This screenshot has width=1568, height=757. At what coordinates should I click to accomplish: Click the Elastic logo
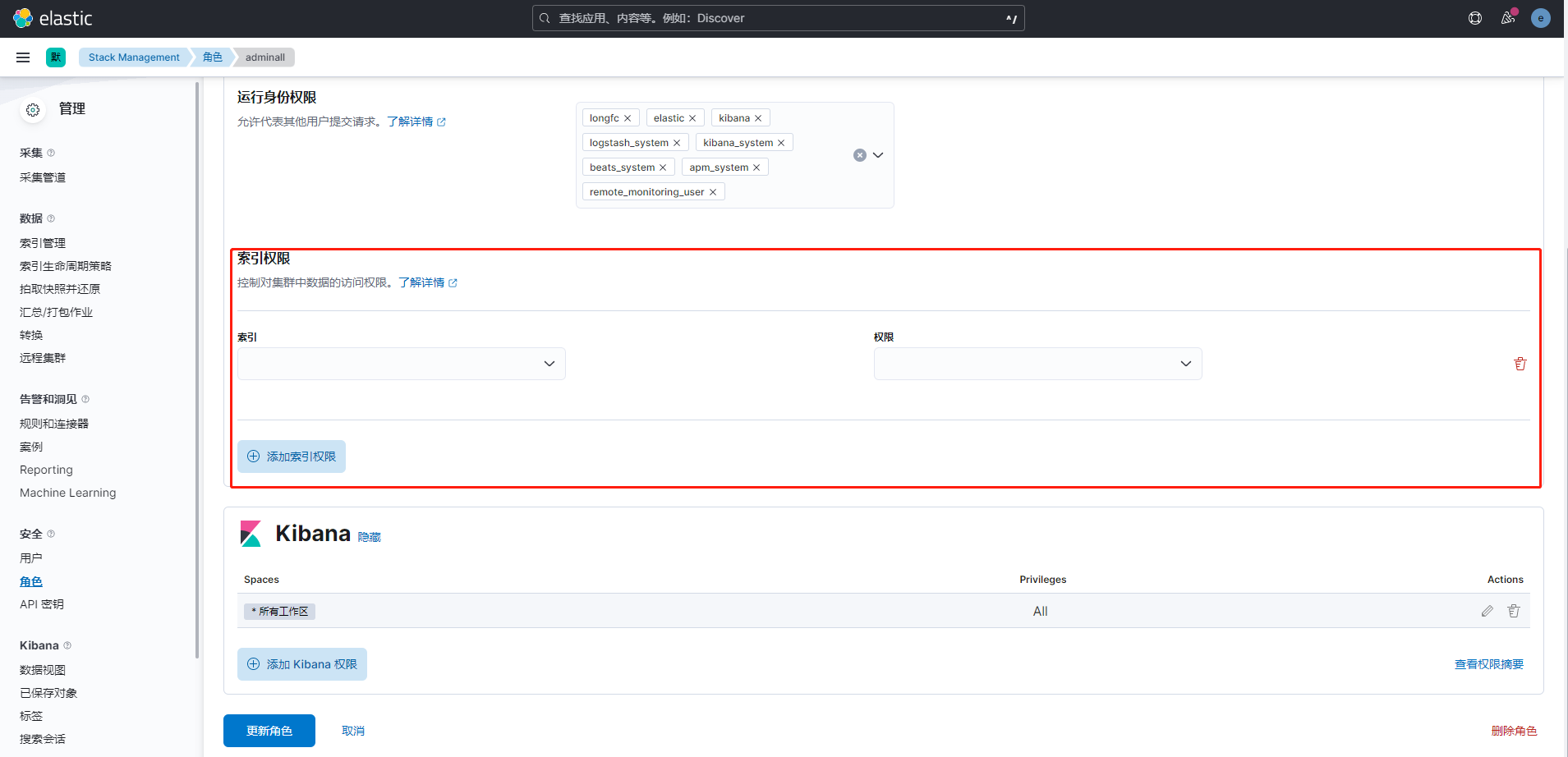coord(53,18)
